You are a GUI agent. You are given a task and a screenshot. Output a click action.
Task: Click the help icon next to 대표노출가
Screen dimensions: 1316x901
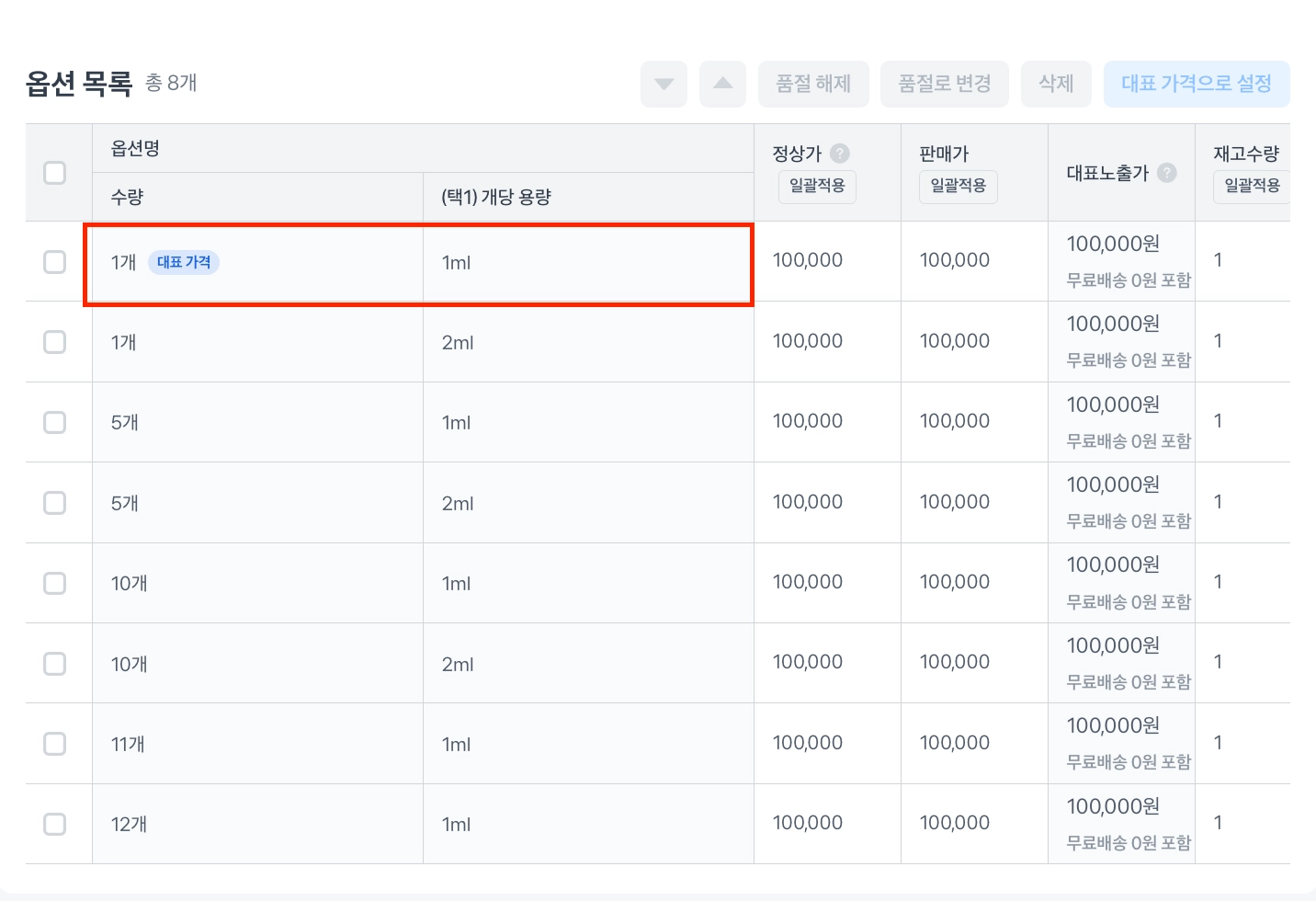1167,173
